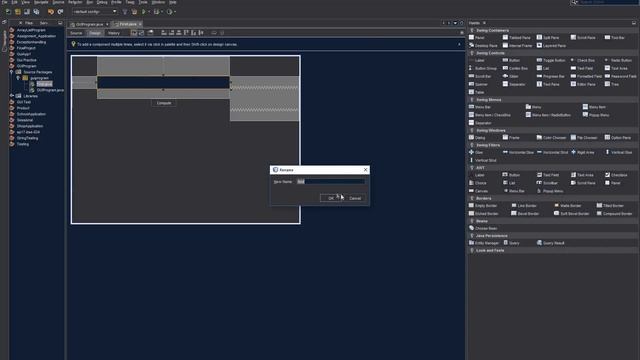Screen dimensions: 640x360
Task: Collapse the Source Packages tree node
Action: pyautogui.click(x=11, y=72)
